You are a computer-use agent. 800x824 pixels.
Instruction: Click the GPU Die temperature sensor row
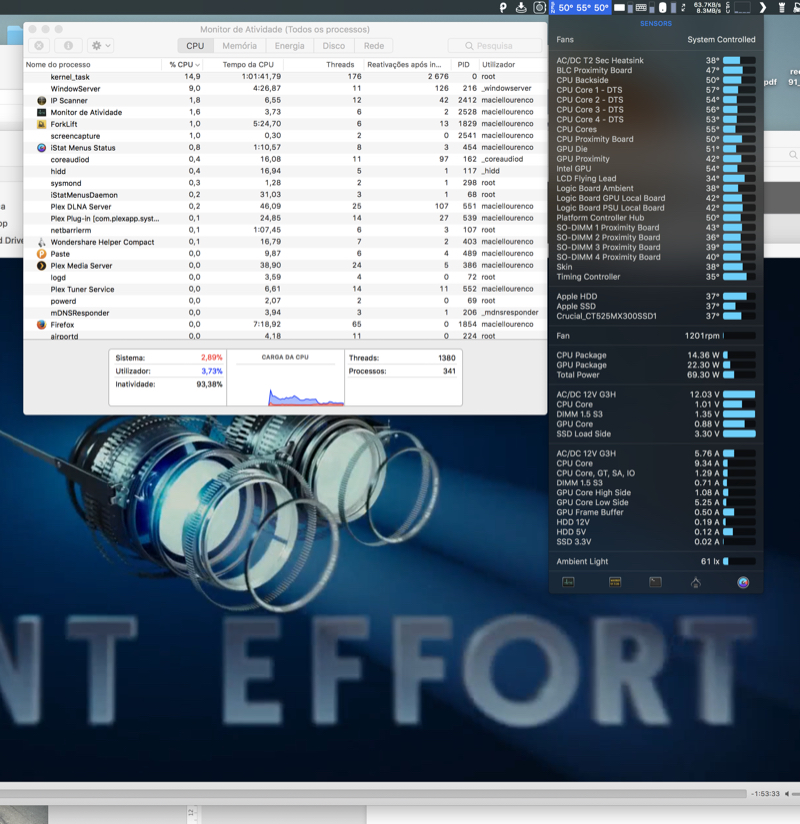[656, 149]
